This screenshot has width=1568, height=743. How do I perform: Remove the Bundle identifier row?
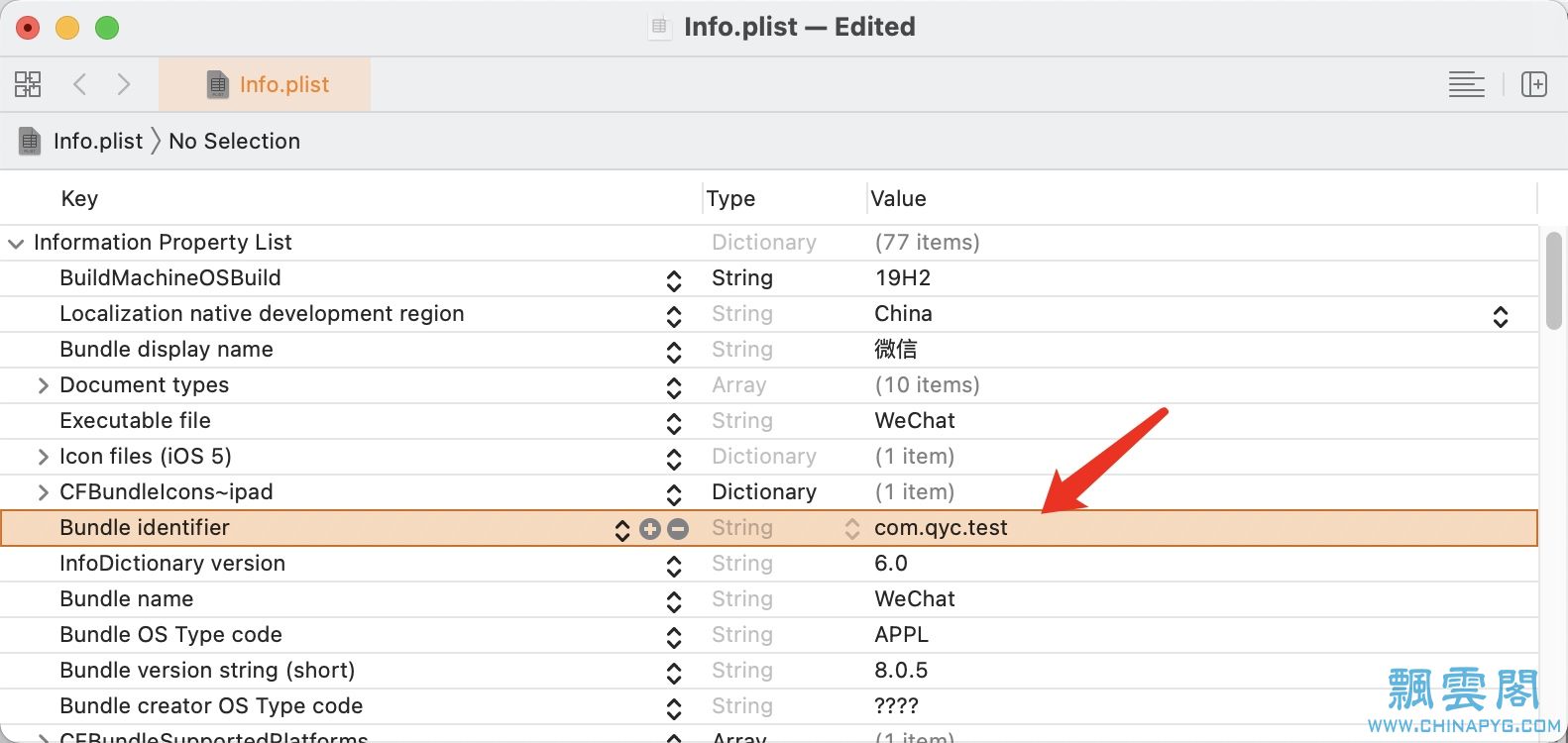[678, 529]
